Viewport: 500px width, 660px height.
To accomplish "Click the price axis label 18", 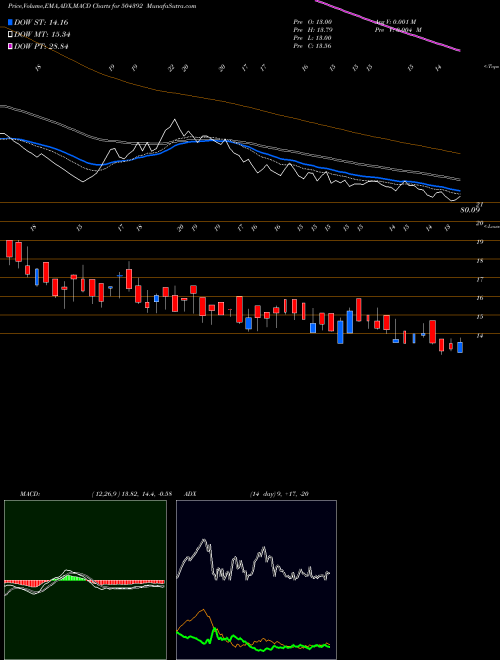I will coord(479,261).
